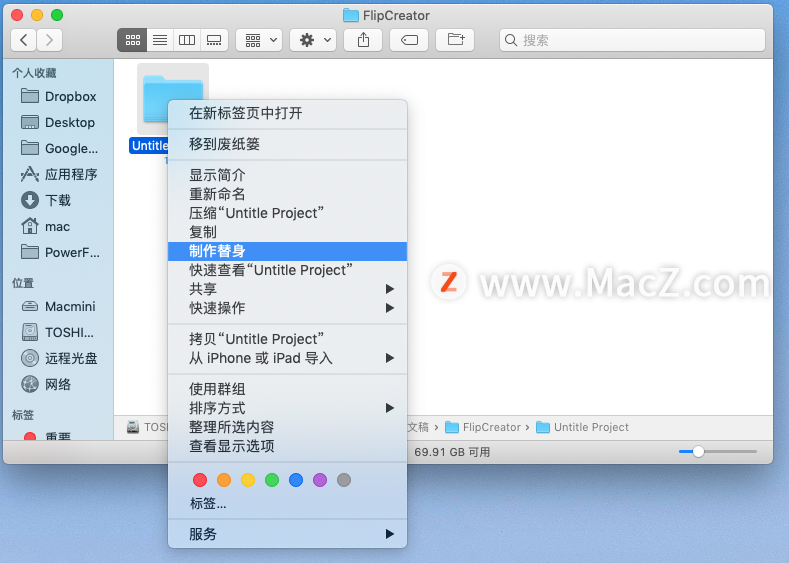This screenshot has width=789, height=563.
Task: Expand the 共享 submenu
Action: coord(287,289)
